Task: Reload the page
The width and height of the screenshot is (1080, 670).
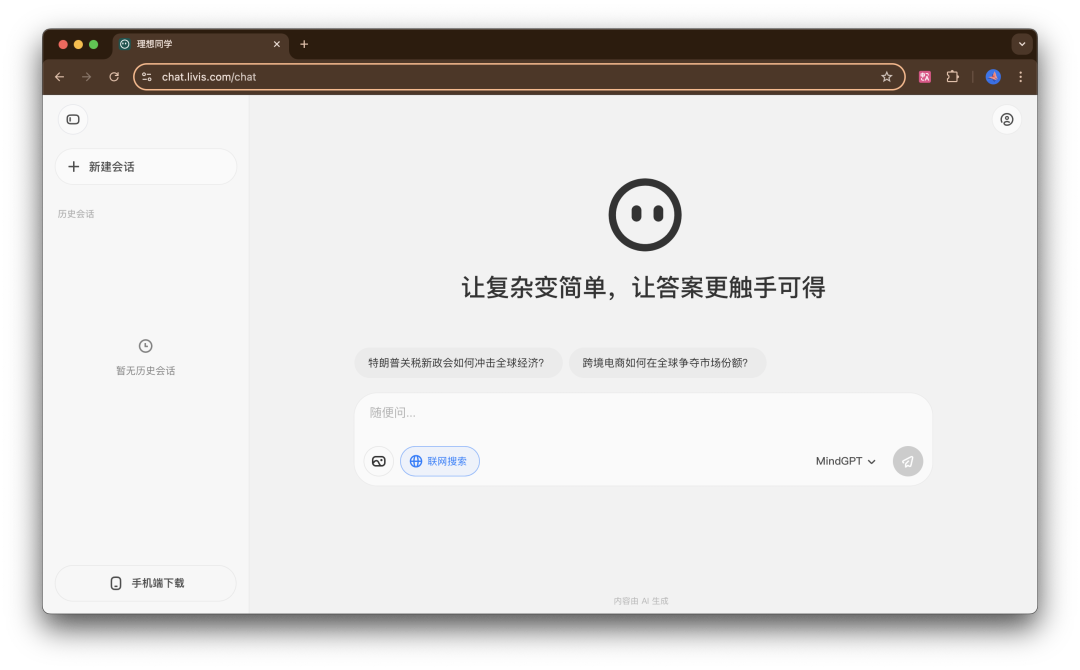Action: 114,77
